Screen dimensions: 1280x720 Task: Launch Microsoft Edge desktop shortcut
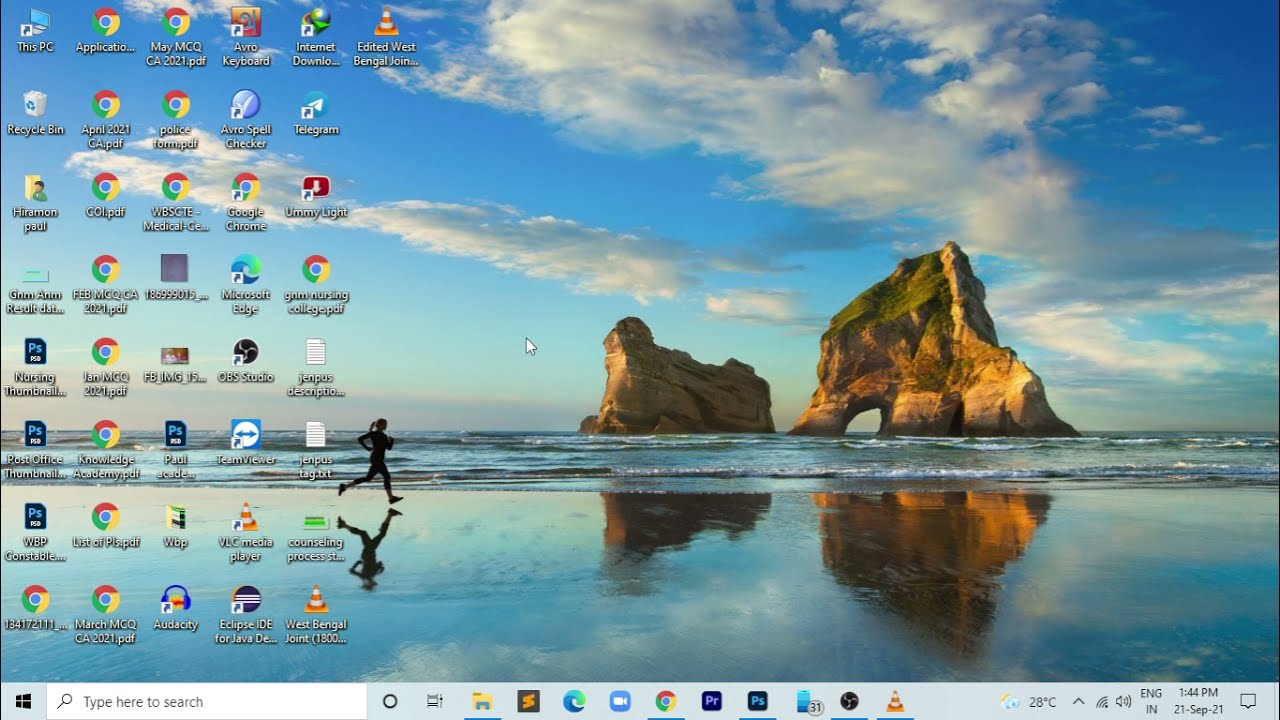coord(246,285)
